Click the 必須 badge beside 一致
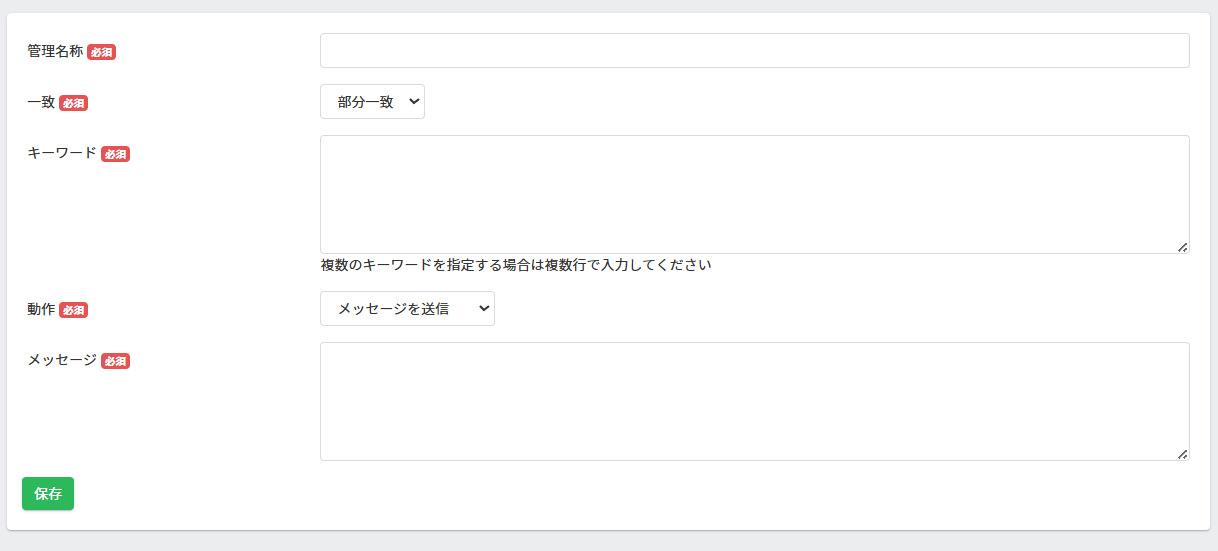 tap(73, 103)
